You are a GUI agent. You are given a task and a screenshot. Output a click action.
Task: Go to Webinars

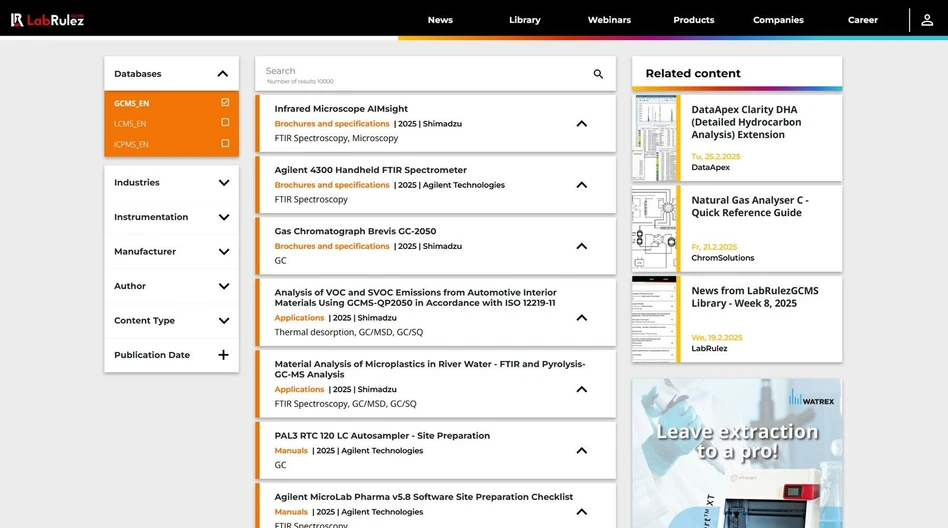609,20
